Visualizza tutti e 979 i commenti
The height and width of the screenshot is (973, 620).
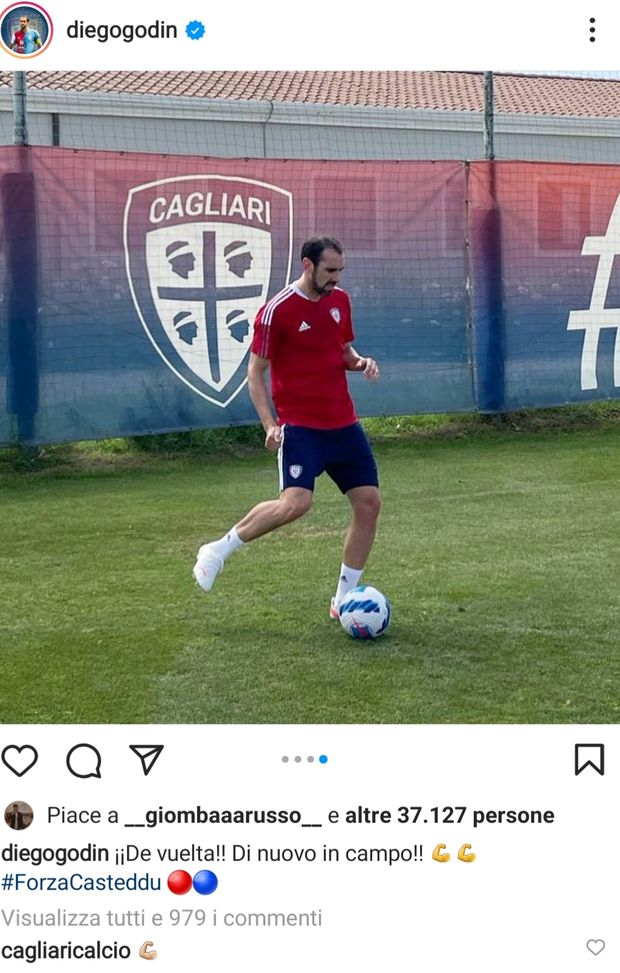pyautogui.click(x=161, y=918)
